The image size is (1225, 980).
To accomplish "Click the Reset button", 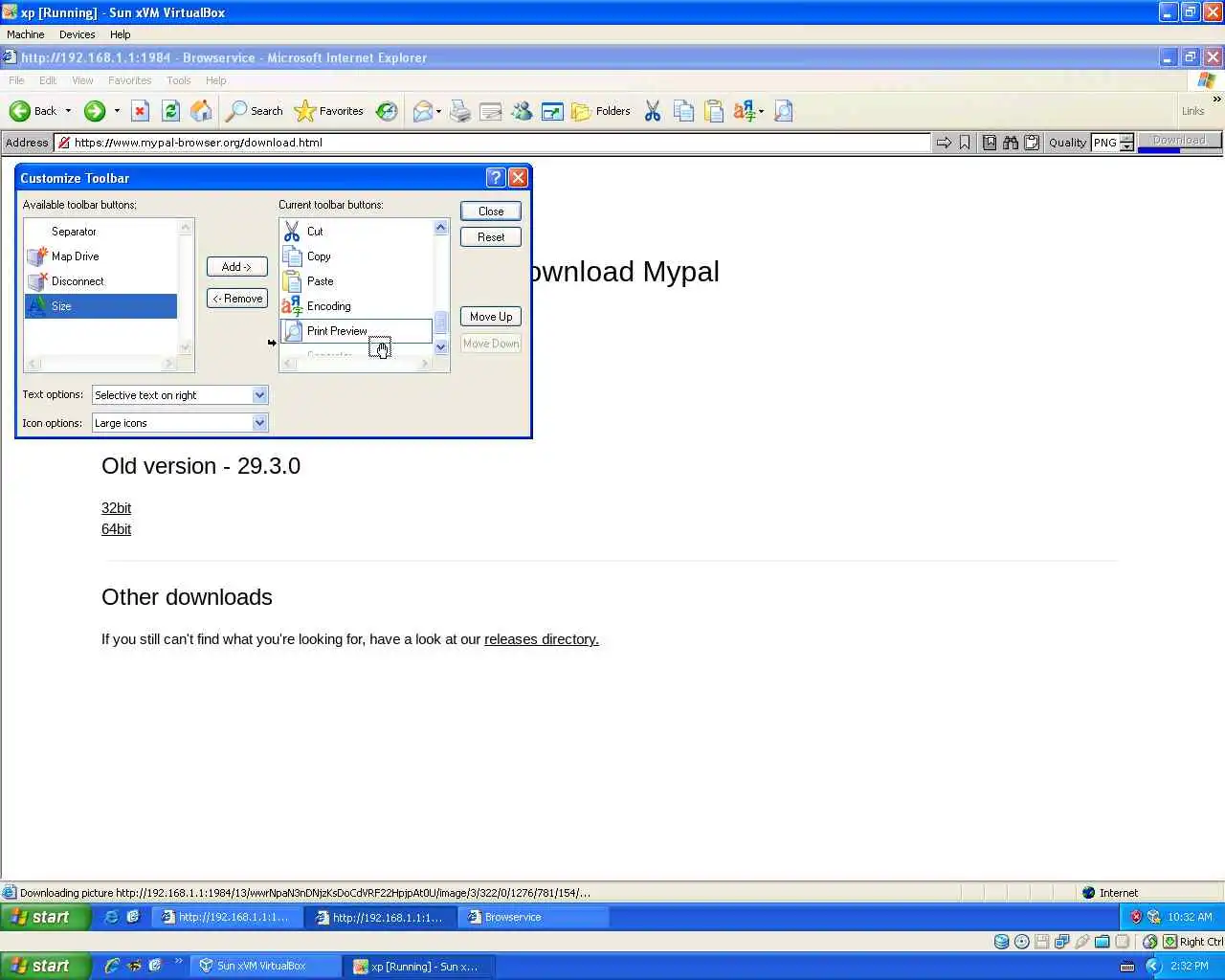I will 491,237.
